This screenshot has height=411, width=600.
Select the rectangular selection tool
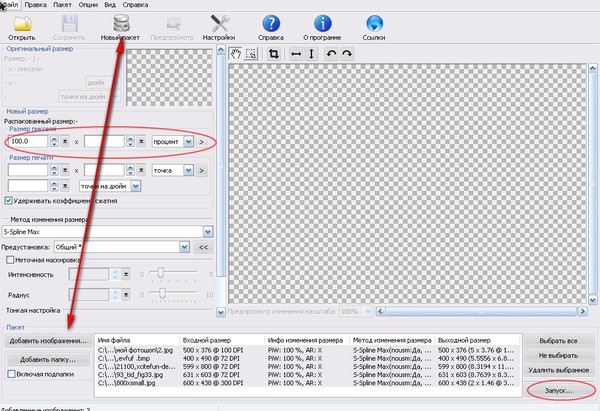click(x=251, y=54)
